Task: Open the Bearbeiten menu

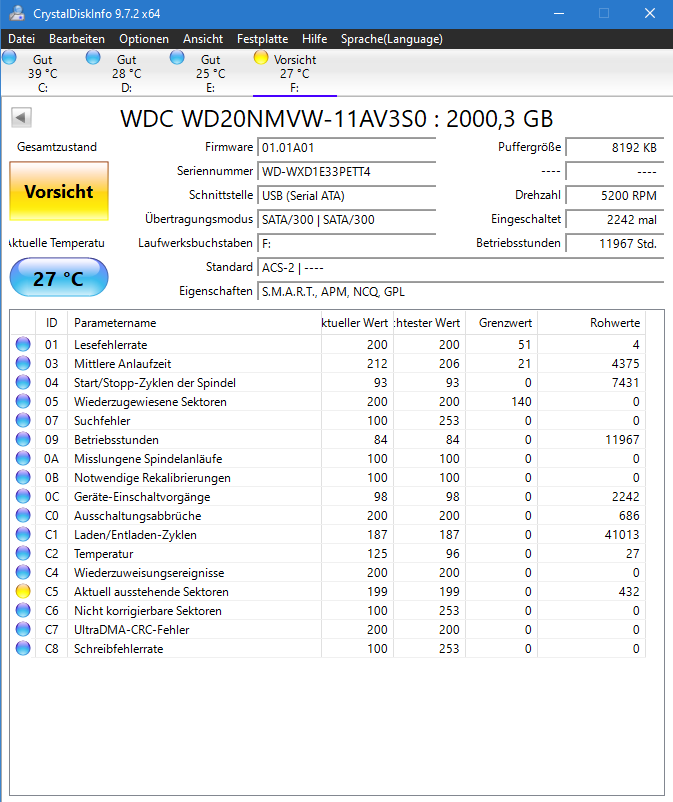Action: point(77,39)
